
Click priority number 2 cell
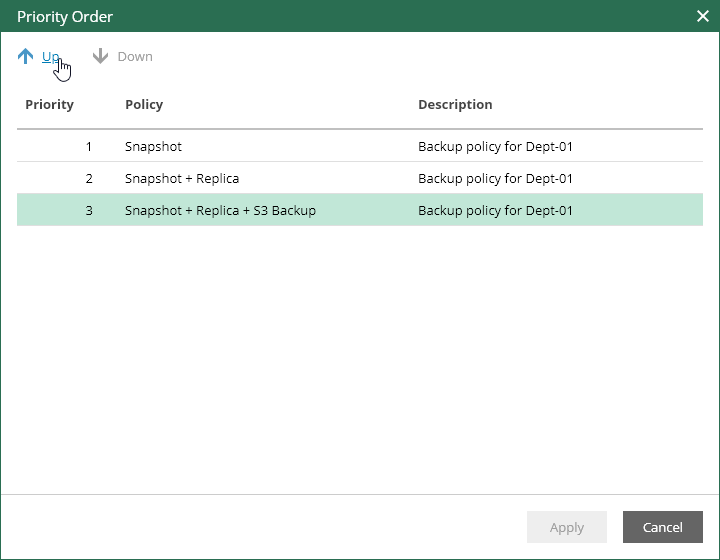89,179
